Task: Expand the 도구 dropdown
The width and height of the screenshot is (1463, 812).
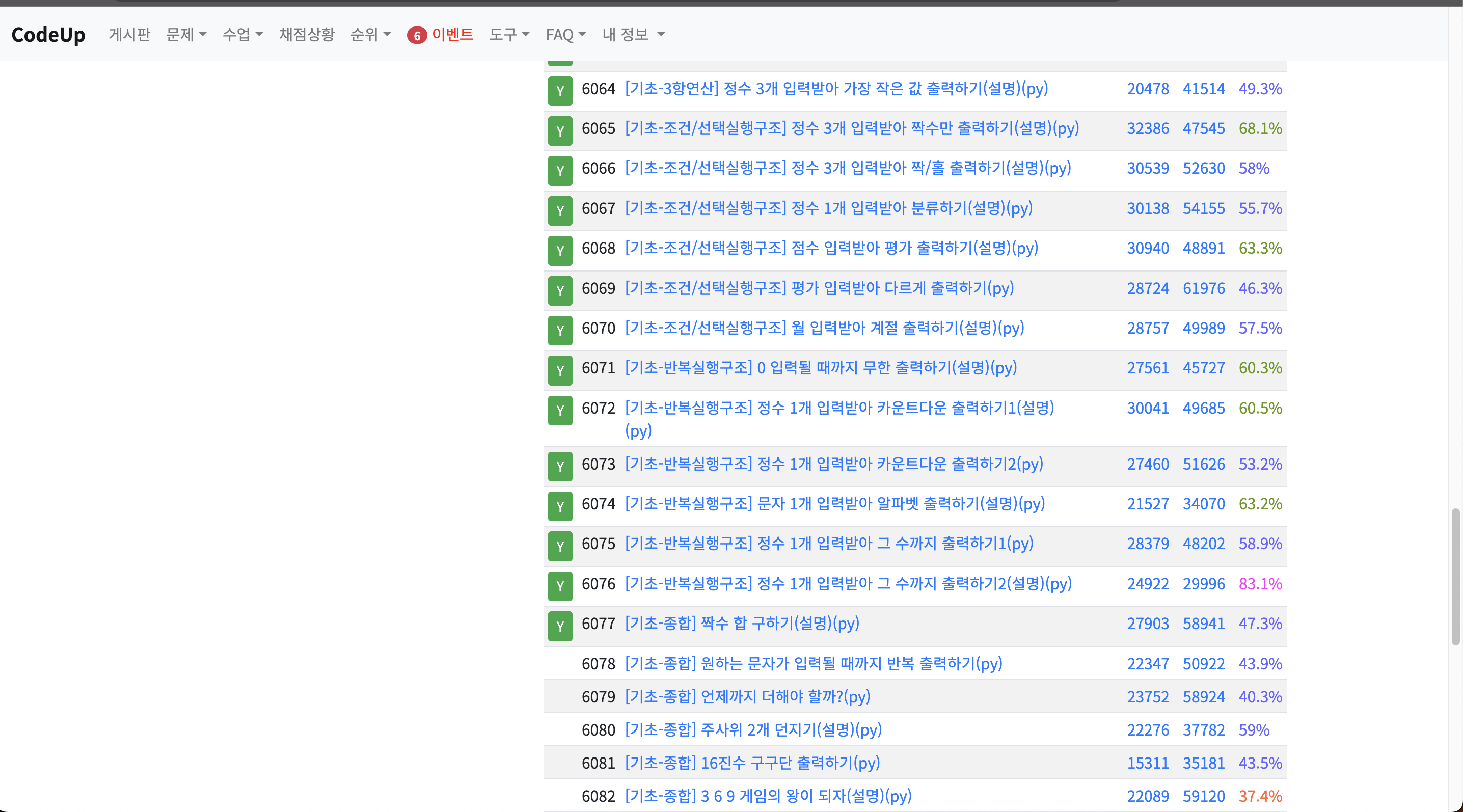Action: click(x=508, y=34)
